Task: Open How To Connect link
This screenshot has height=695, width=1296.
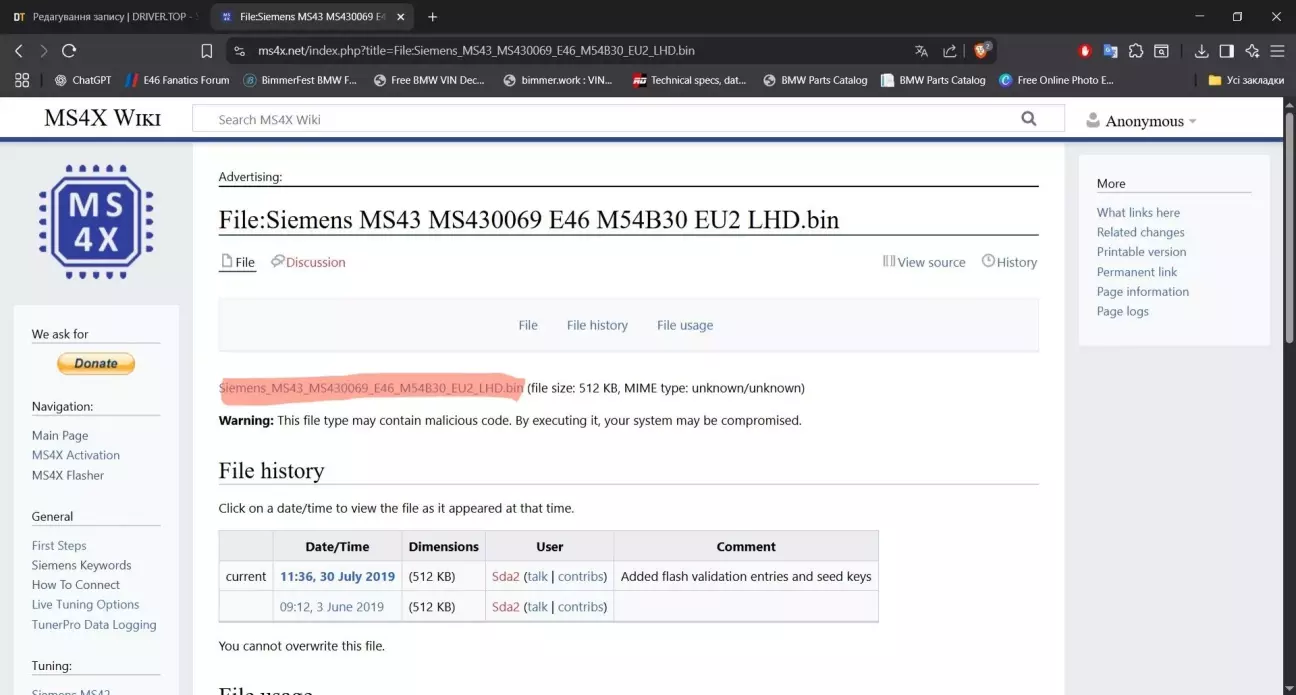Action: (76, 585)
